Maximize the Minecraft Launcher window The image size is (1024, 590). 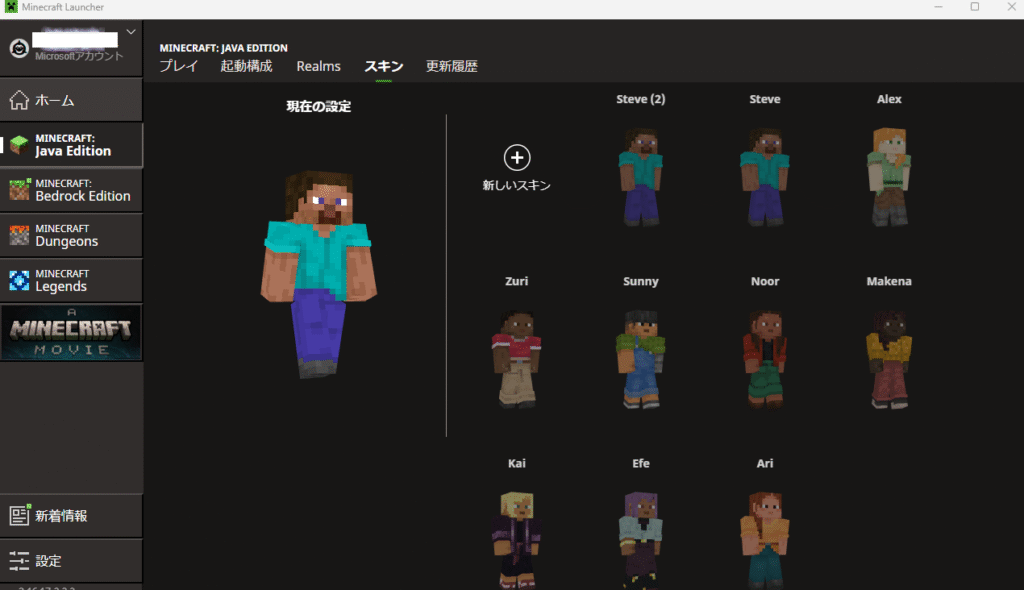coord(974,7)
